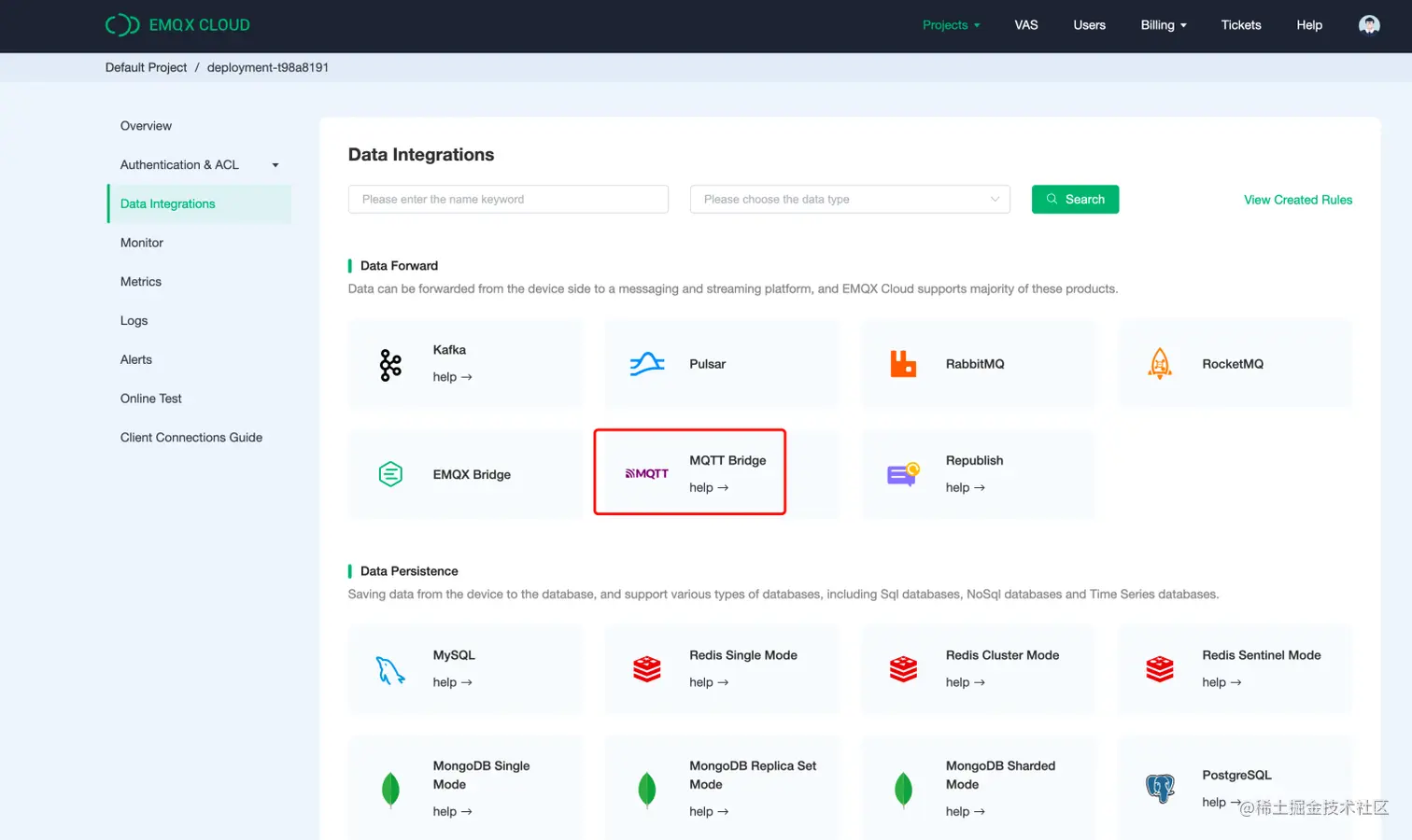Open the user avatar in the header
The width and height of the screenshot is (1412, 840).
1369,25
